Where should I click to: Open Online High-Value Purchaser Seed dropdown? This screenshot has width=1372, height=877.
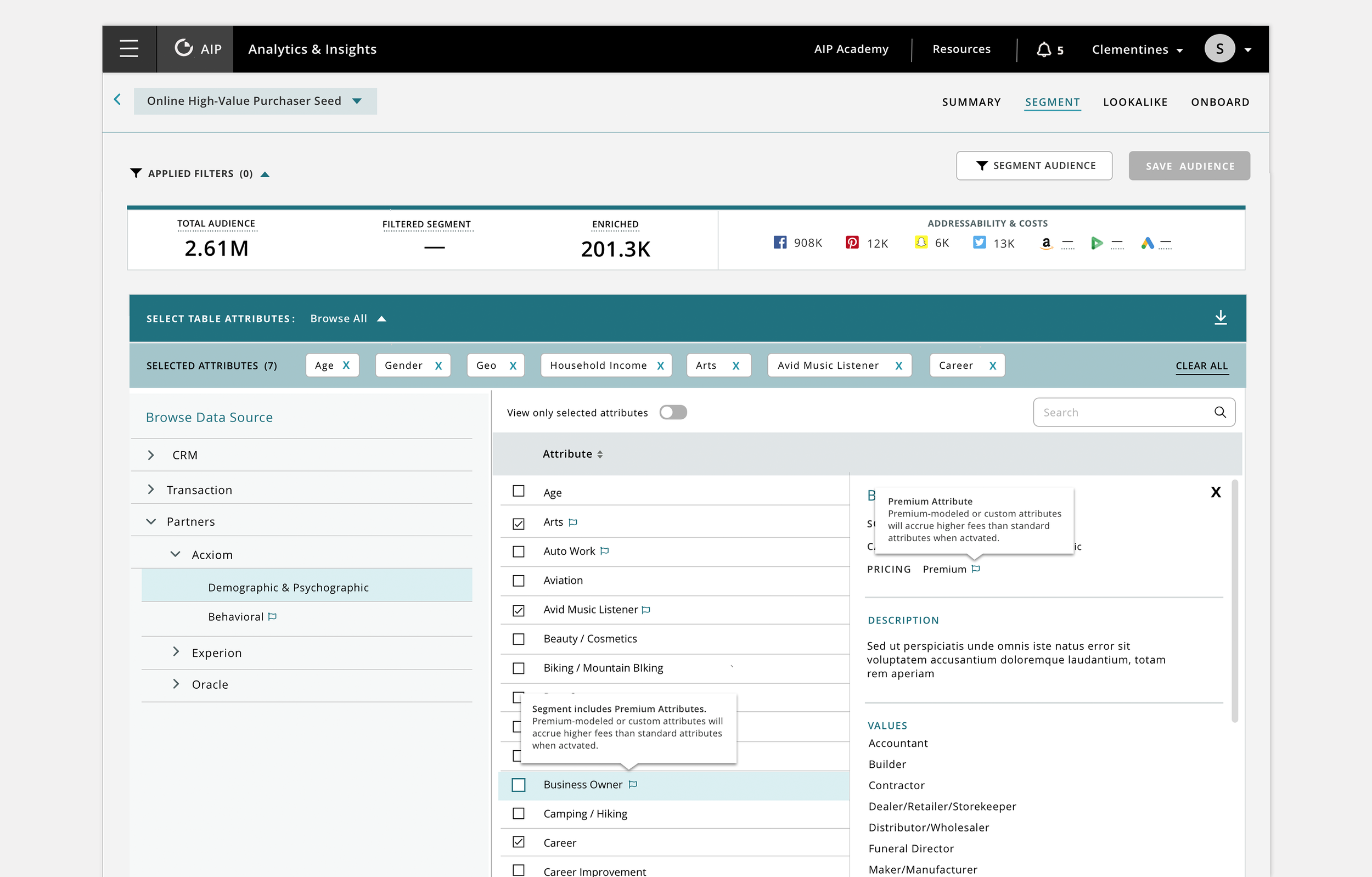[255, 101]
